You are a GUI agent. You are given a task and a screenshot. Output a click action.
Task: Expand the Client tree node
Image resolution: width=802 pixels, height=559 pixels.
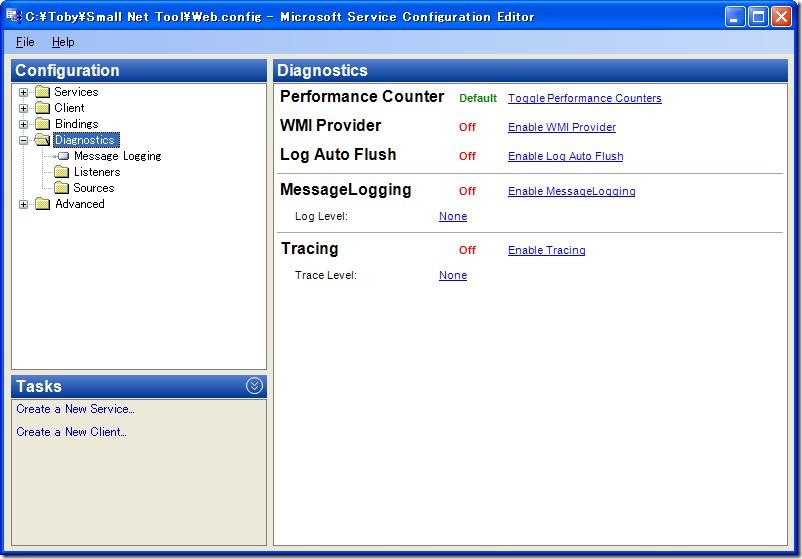click(x=24, y=108)
